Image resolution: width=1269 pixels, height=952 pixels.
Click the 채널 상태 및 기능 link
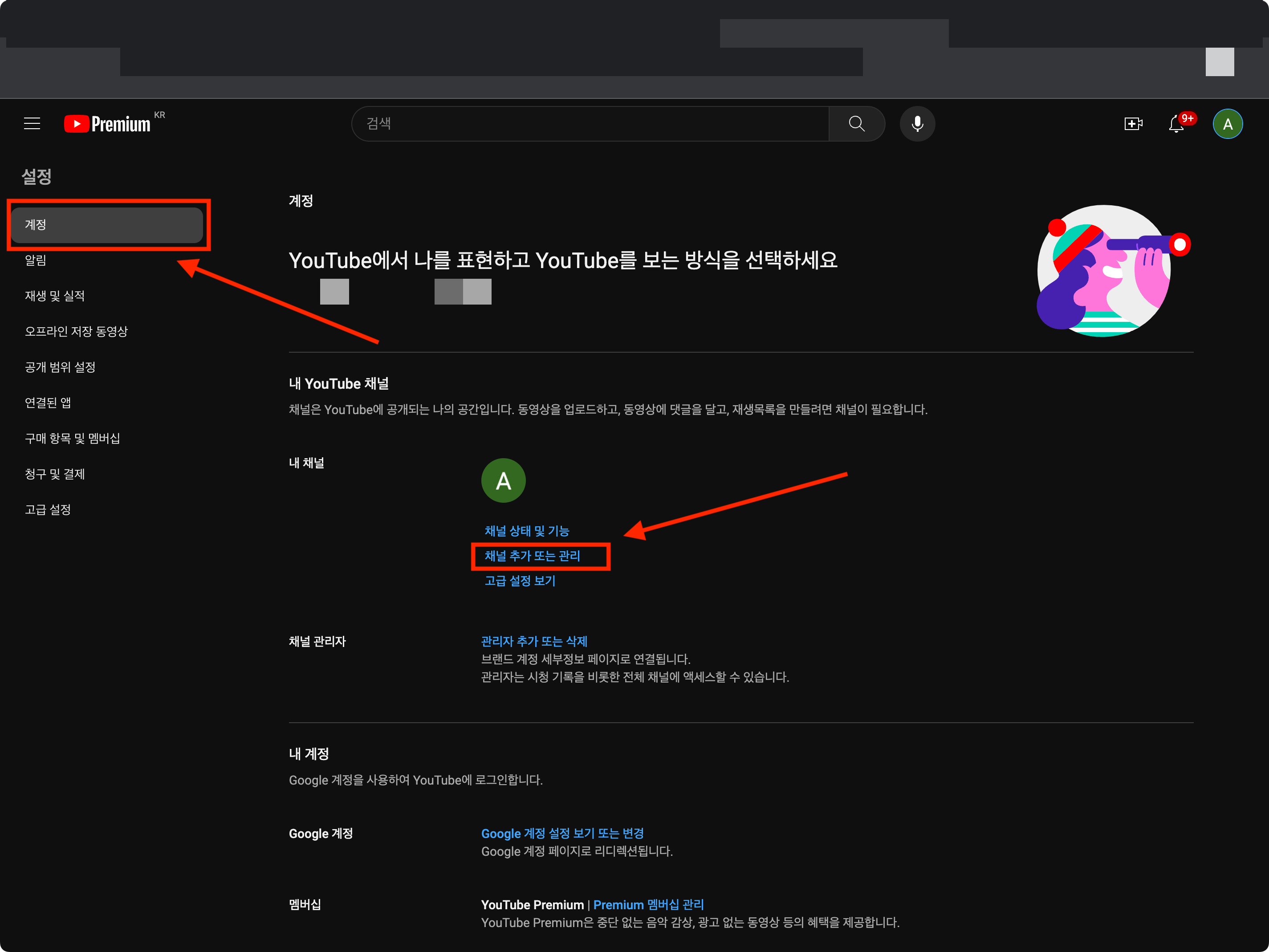pyautogui.click(x=527, y=531)
